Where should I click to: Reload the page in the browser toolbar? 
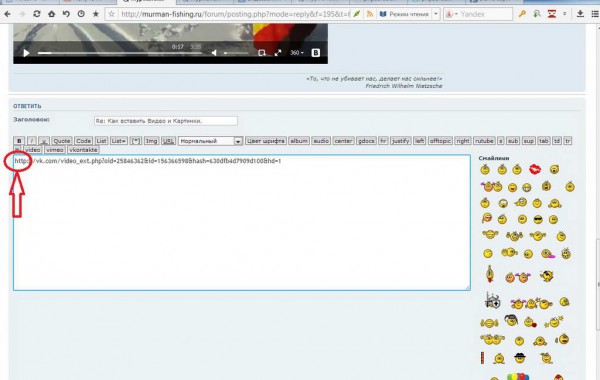pyautogui.click(x=37, y=14)
